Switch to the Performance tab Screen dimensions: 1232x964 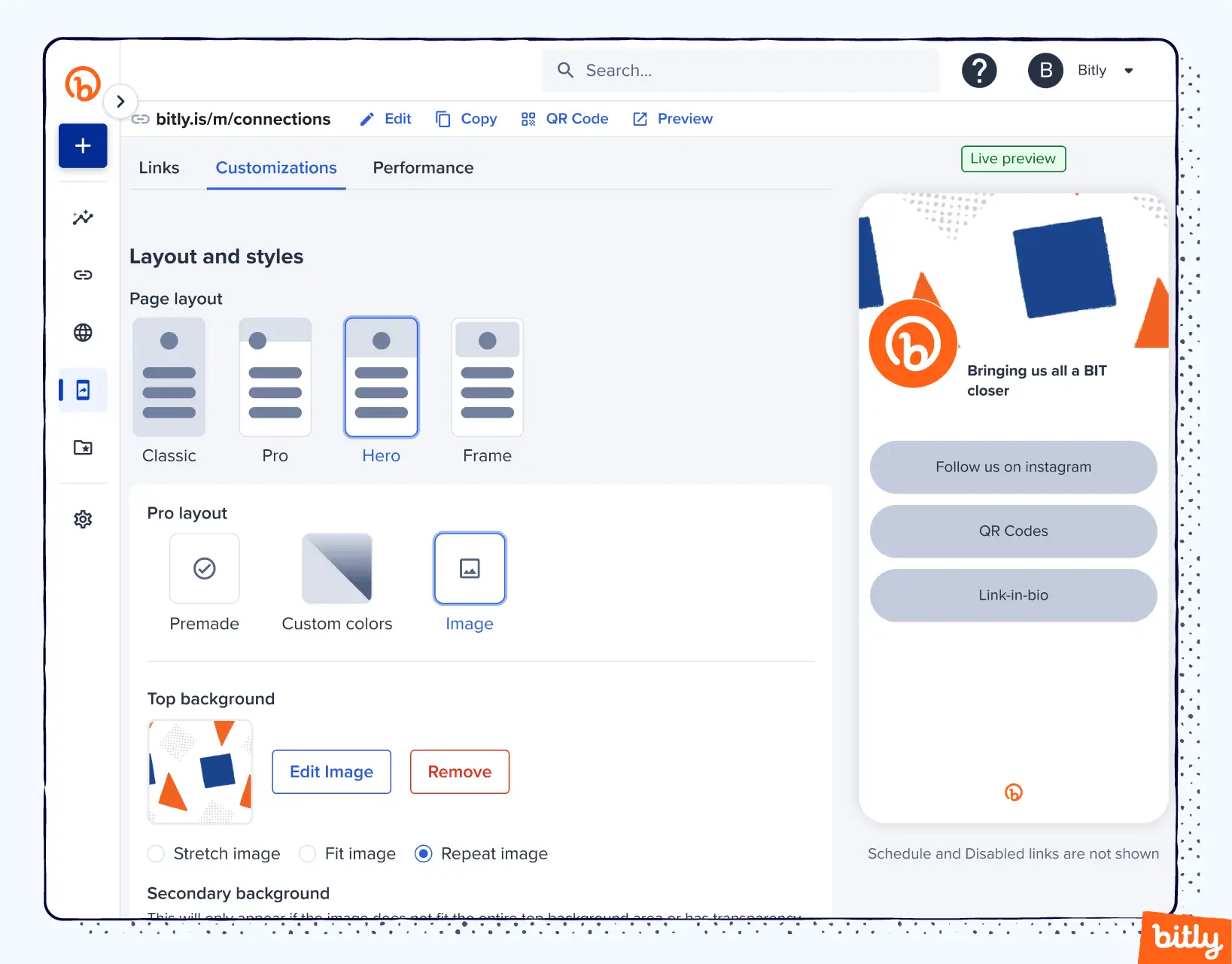[423, 168]
